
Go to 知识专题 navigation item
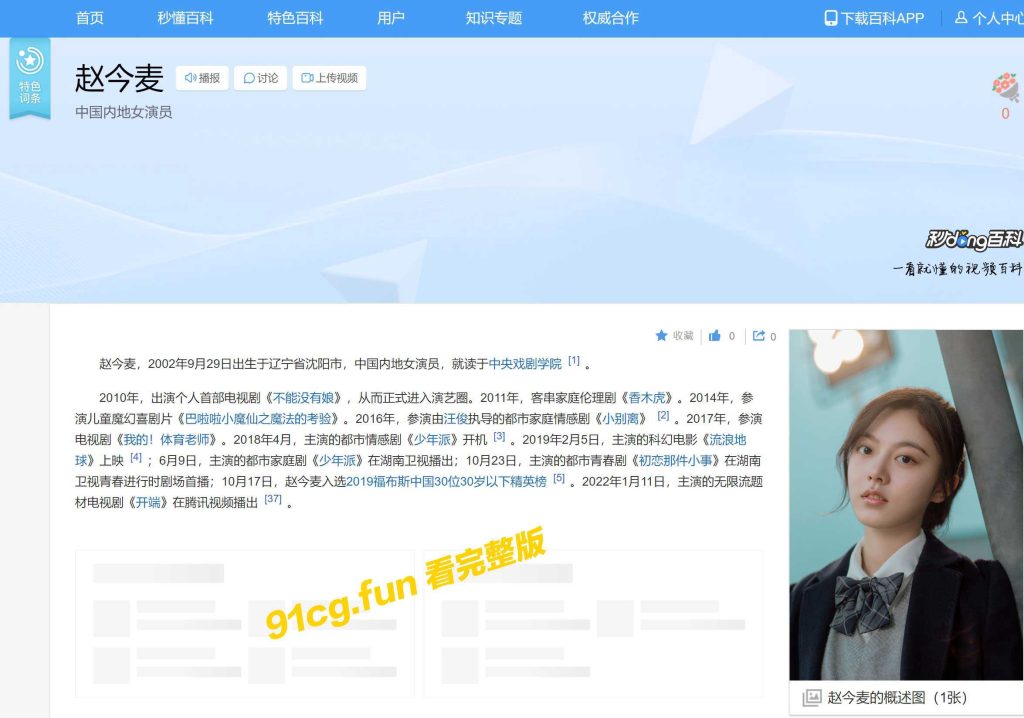[494, 18]
